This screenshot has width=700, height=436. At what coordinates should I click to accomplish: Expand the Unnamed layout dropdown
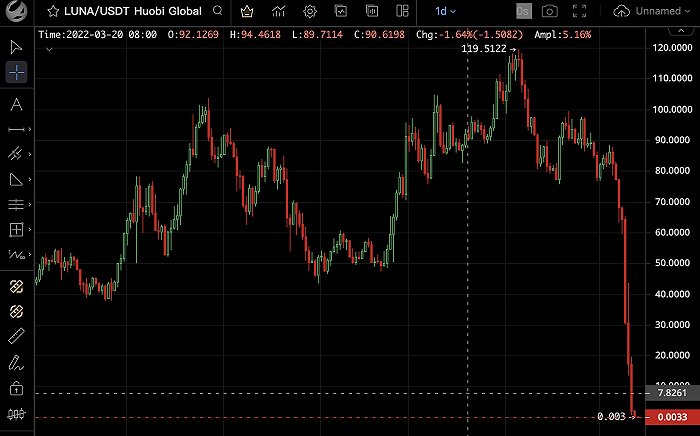(x=663, y=11)
